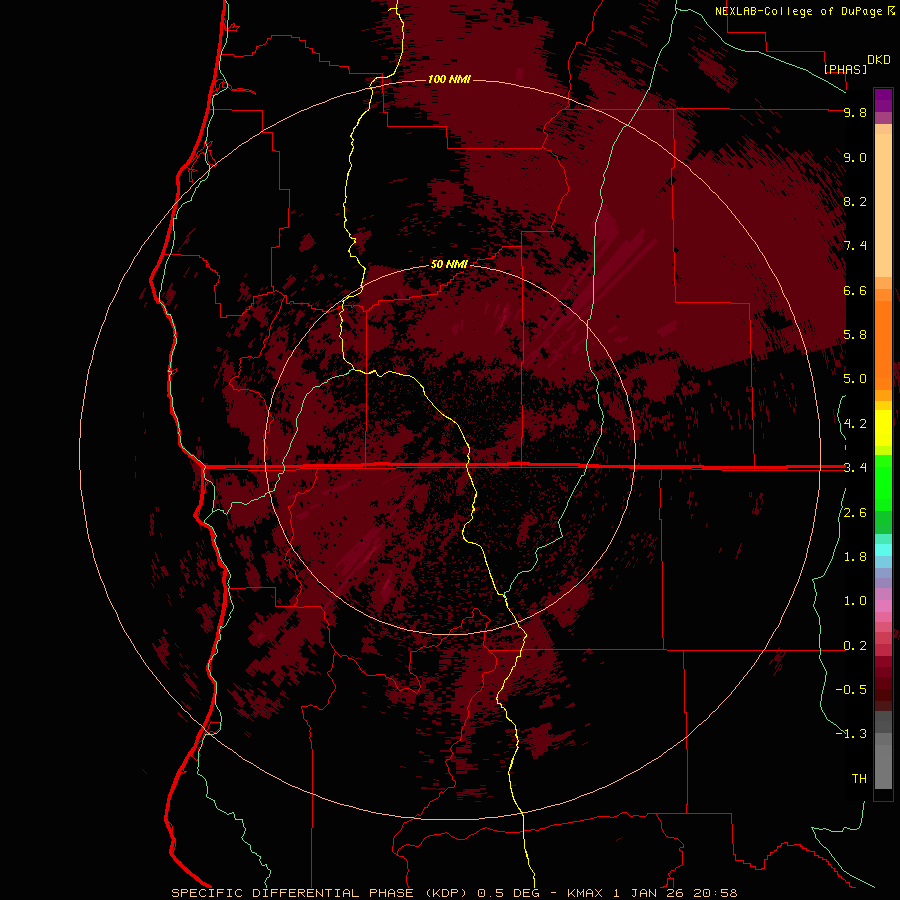Click the KMAX station identifier in caption
Image resolution: width=900 pixels, height=900 pixels.
(x=585, y=893)
